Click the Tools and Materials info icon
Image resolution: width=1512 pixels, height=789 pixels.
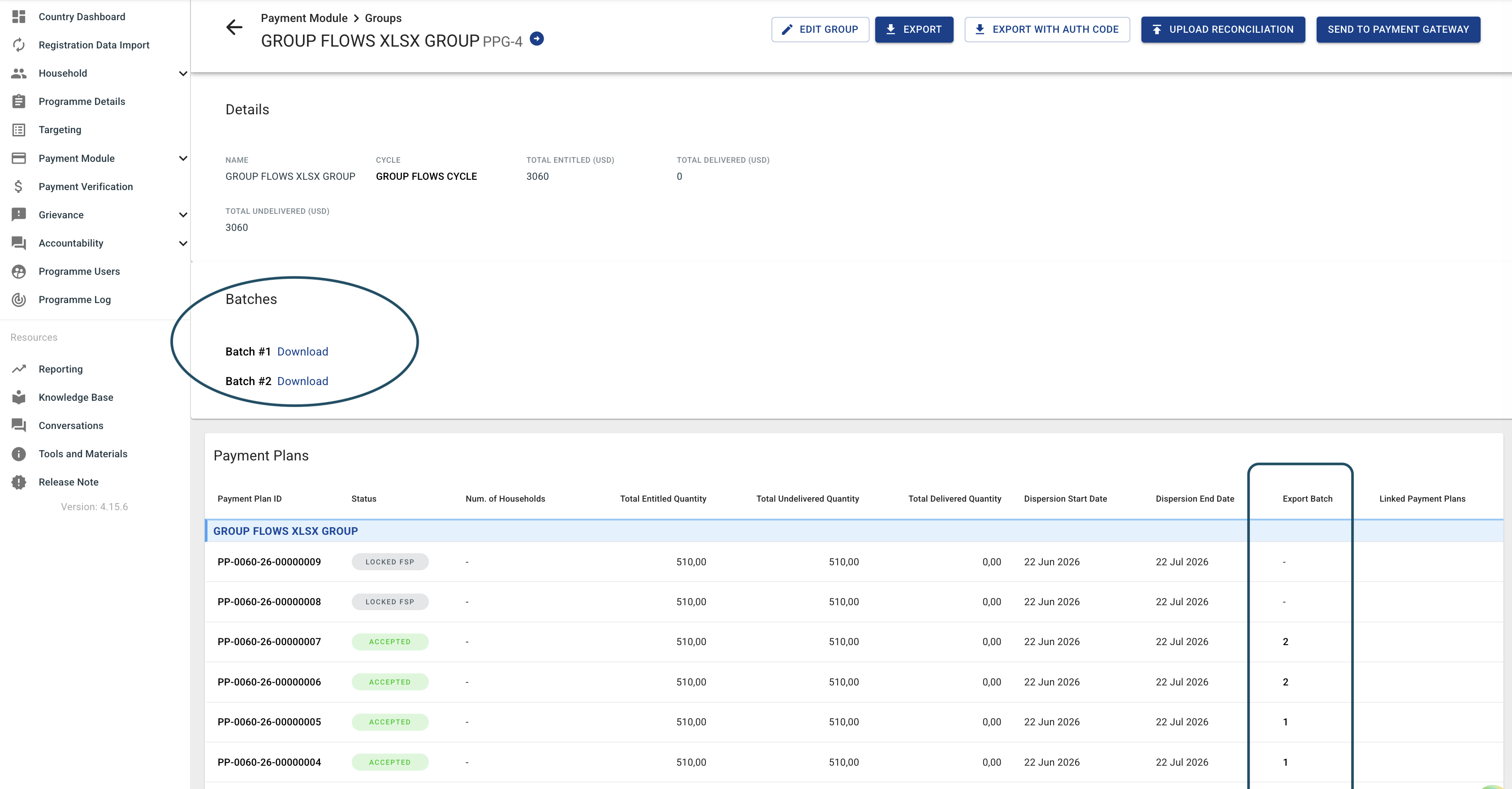[x=19, y=453]
